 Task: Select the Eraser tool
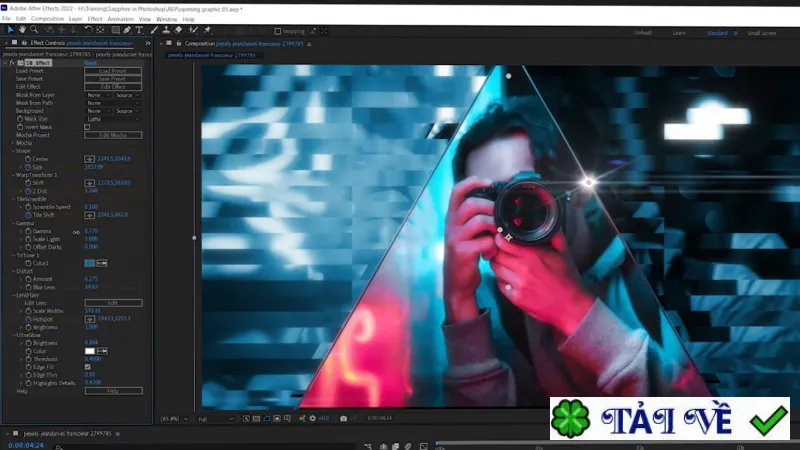[x=178, y=31]
